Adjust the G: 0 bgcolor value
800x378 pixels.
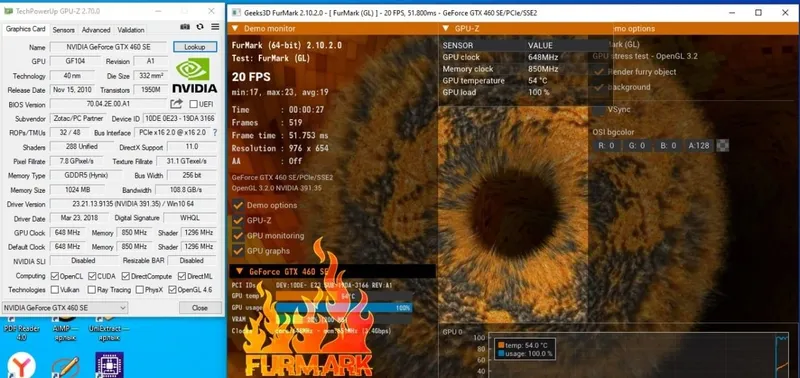click(x=637, y=146)
